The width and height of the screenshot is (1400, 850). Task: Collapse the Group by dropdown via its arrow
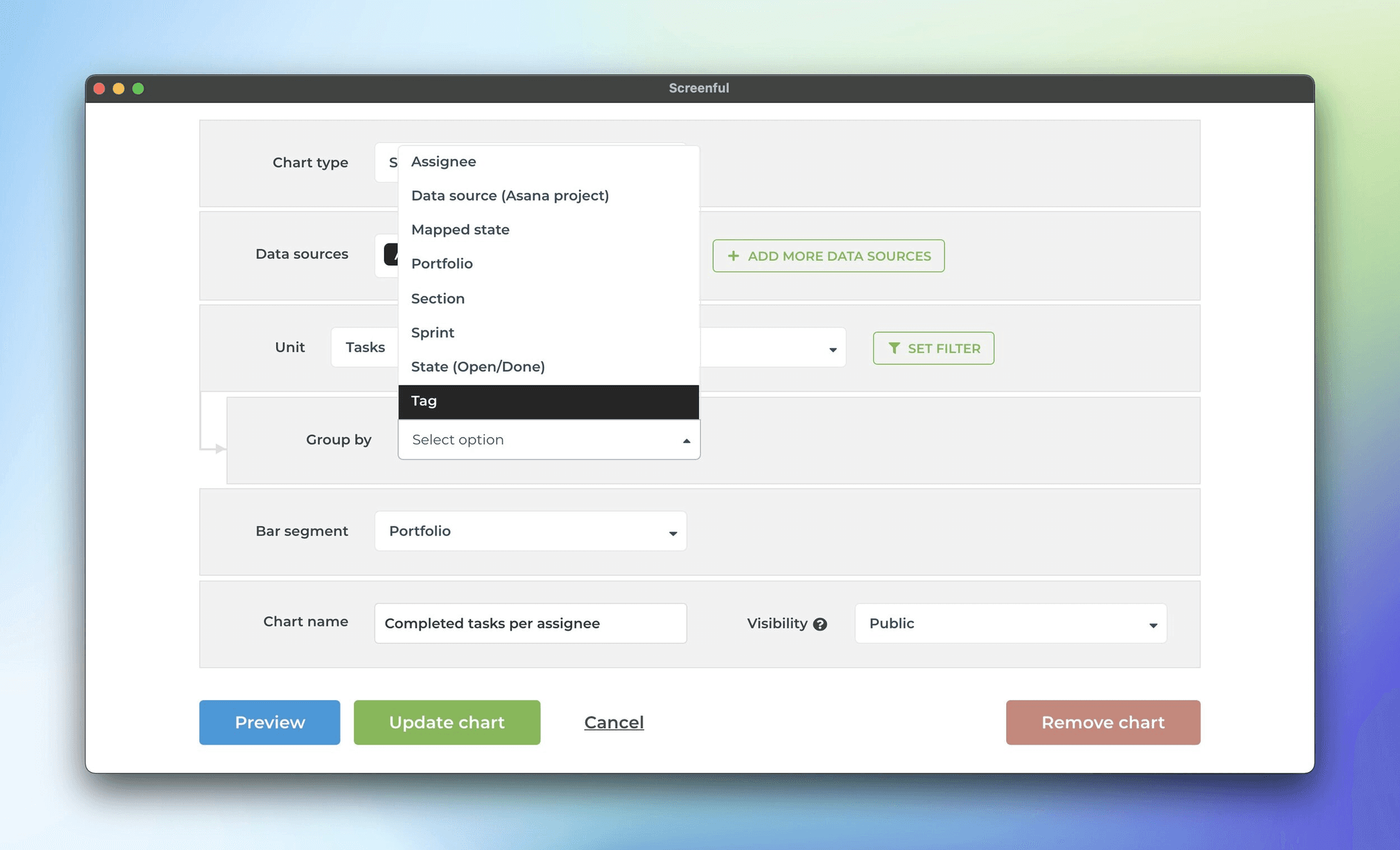tap(686, 440)
